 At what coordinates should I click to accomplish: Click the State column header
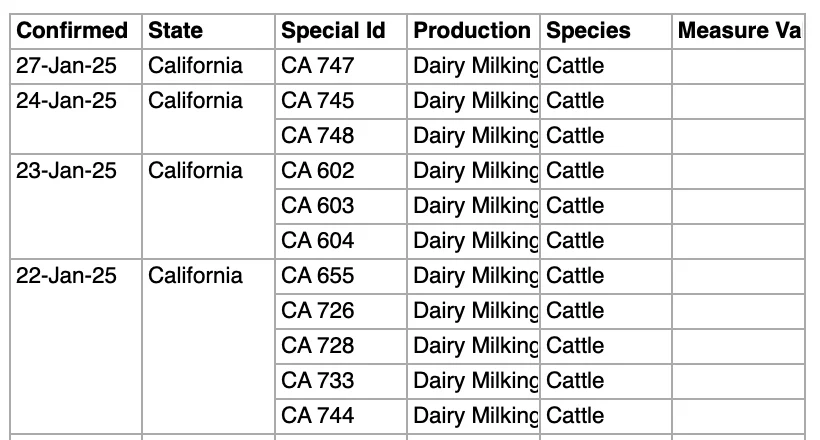(x=208, y=31)
